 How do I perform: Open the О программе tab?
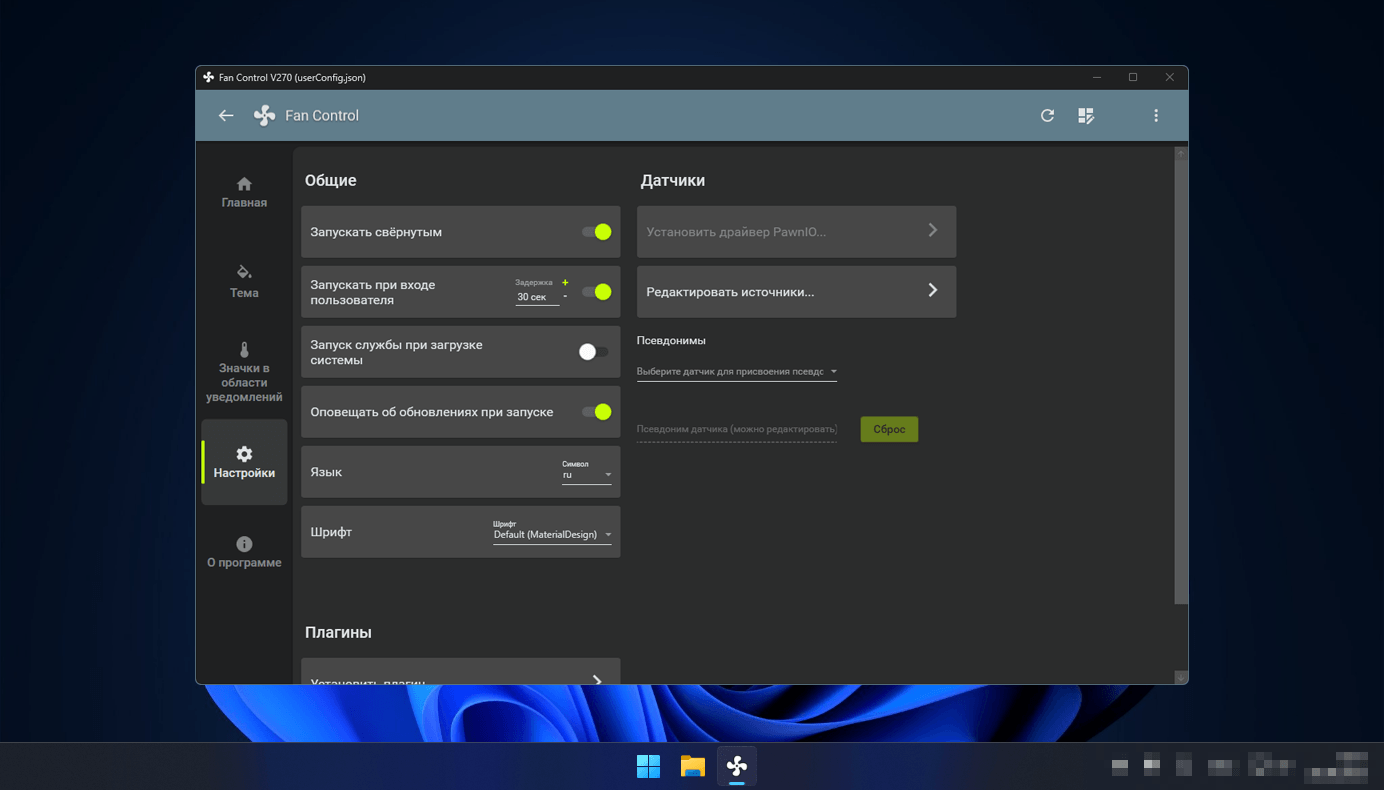[x=244, y=553]
